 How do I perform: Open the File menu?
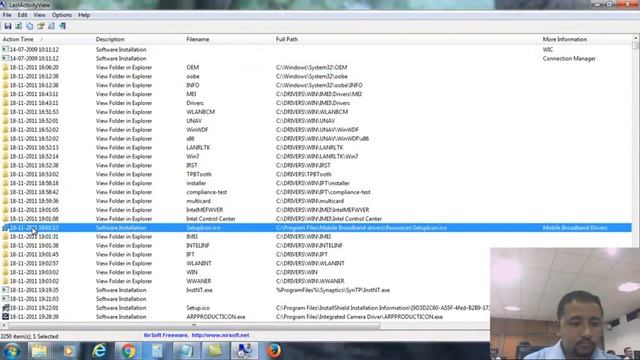point(7,15)
